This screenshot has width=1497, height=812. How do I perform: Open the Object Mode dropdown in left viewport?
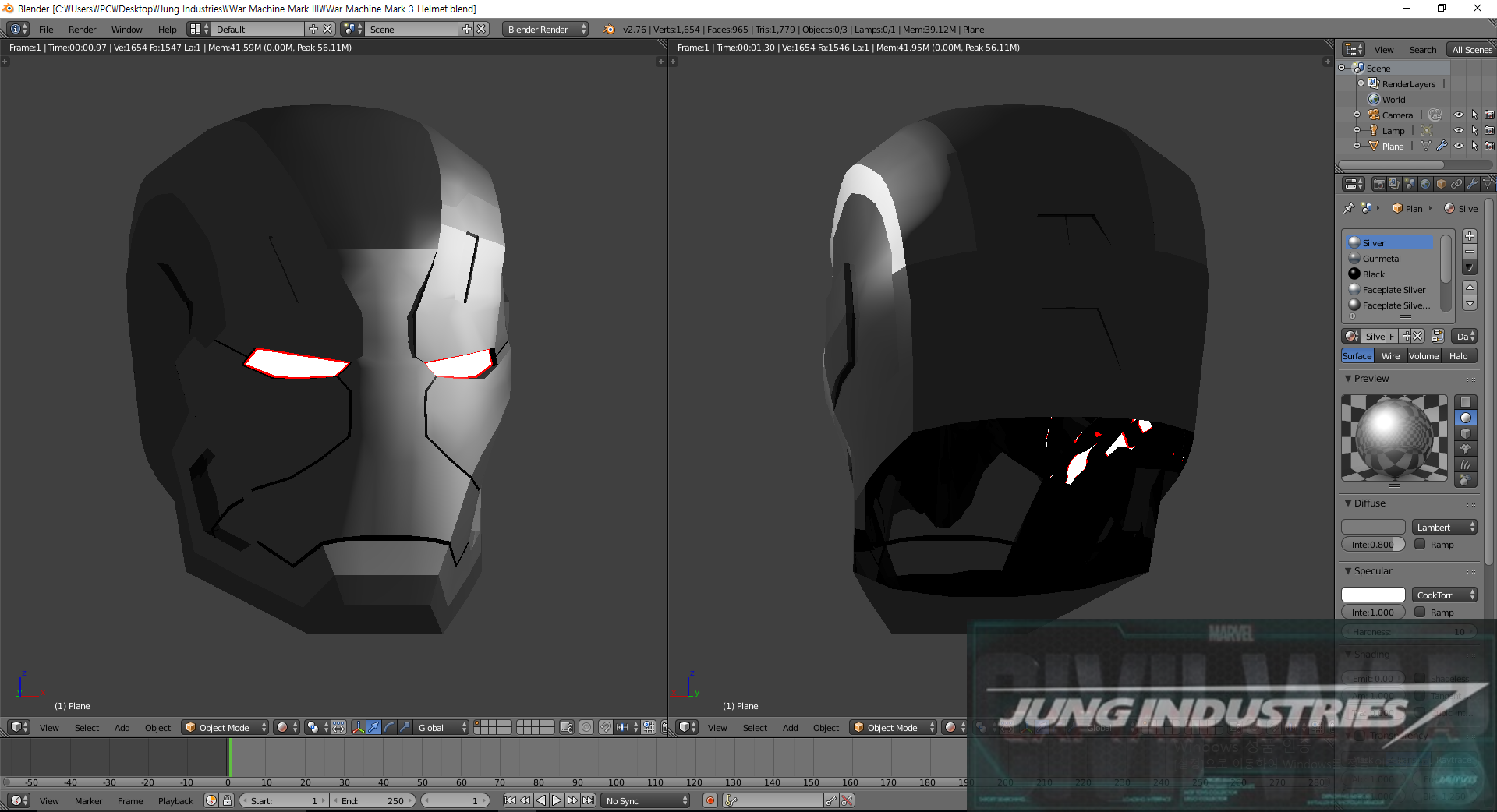click(x=225, y=727)
